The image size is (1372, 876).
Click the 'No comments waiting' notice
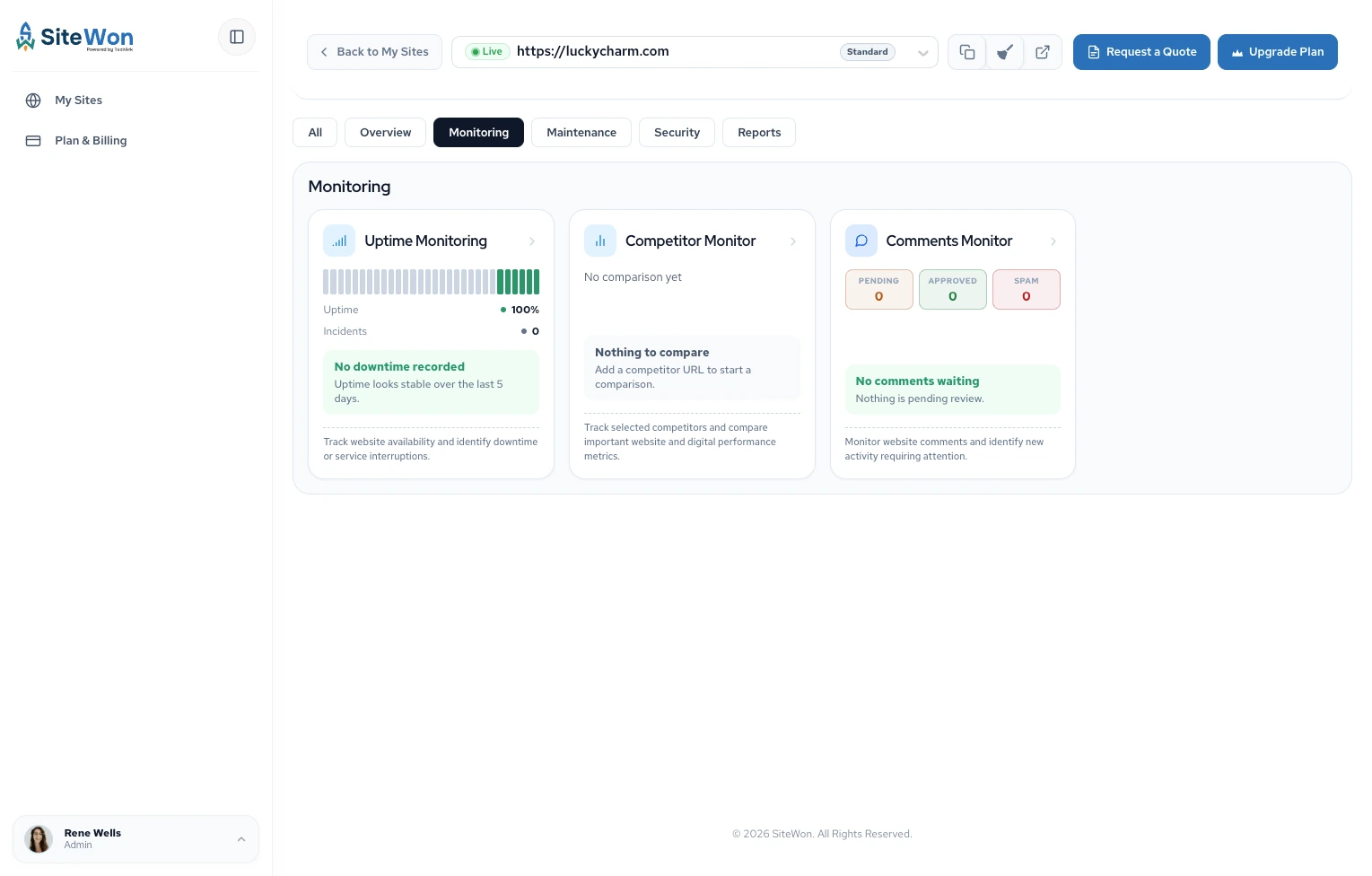point(953,390)
